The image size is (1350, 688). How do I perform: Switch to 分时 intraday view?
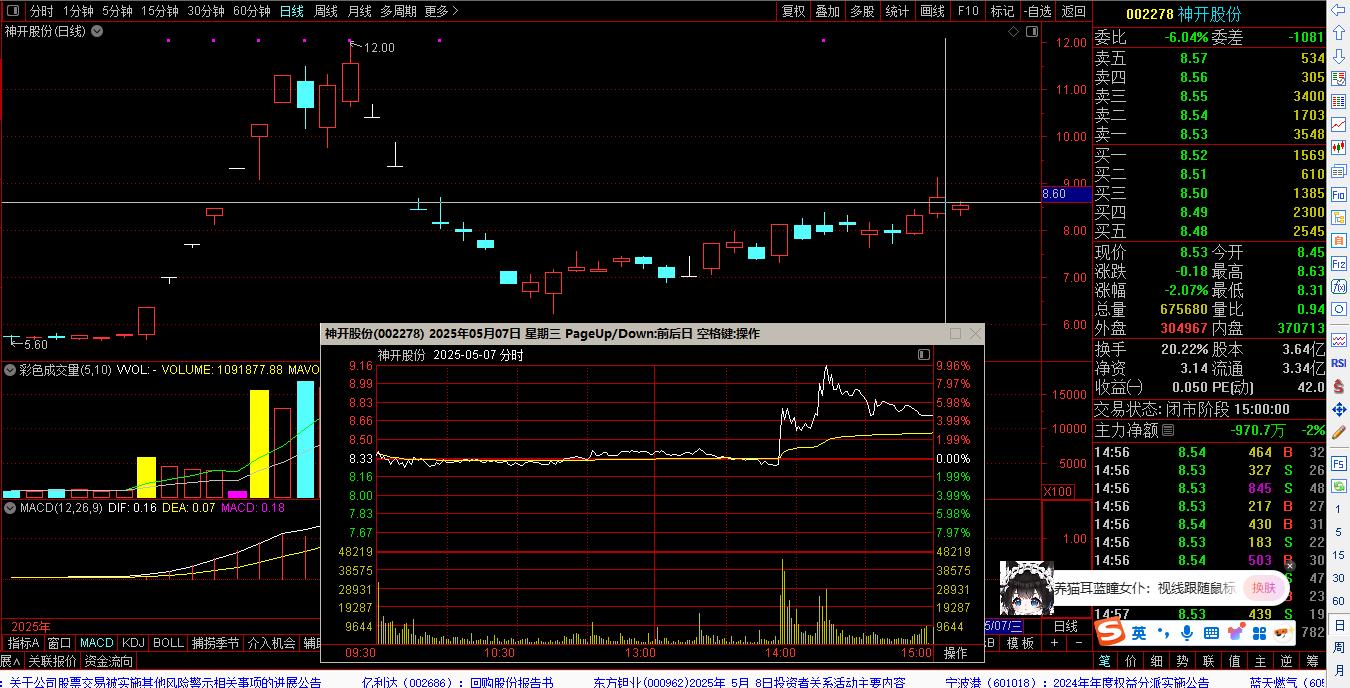[x=41, y=11]
